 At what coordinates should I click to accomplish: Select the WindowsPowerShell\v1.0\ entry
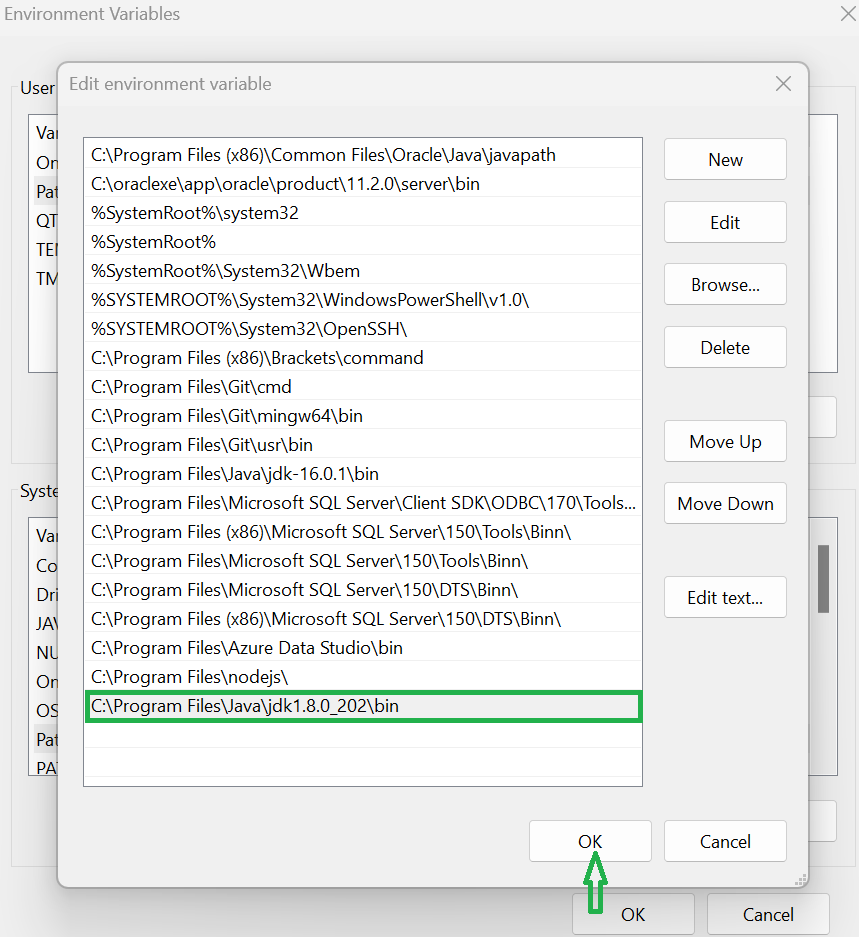pos(363,300)
